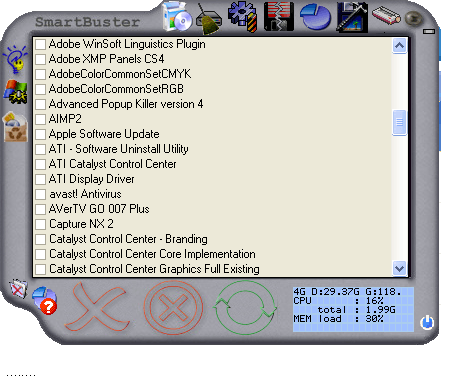Check the Adobe XMP Panels CS4 box

tap(41, 59)
